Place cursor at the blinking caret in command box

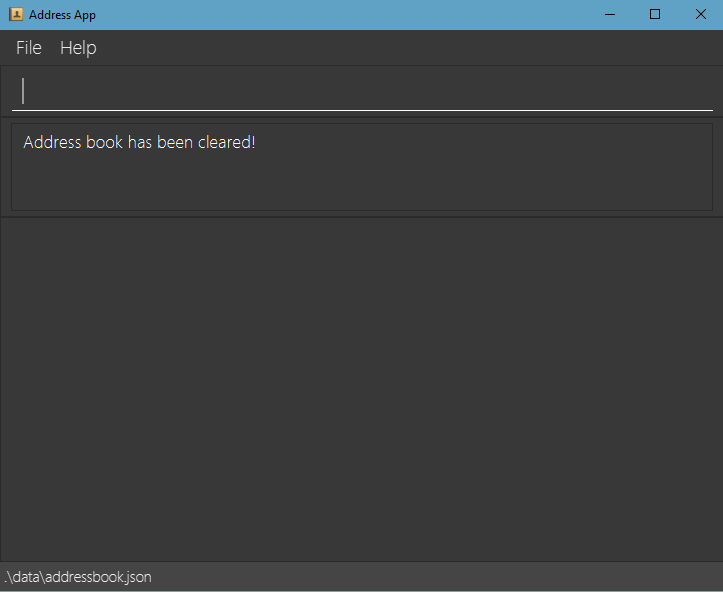tap(23, 91)
